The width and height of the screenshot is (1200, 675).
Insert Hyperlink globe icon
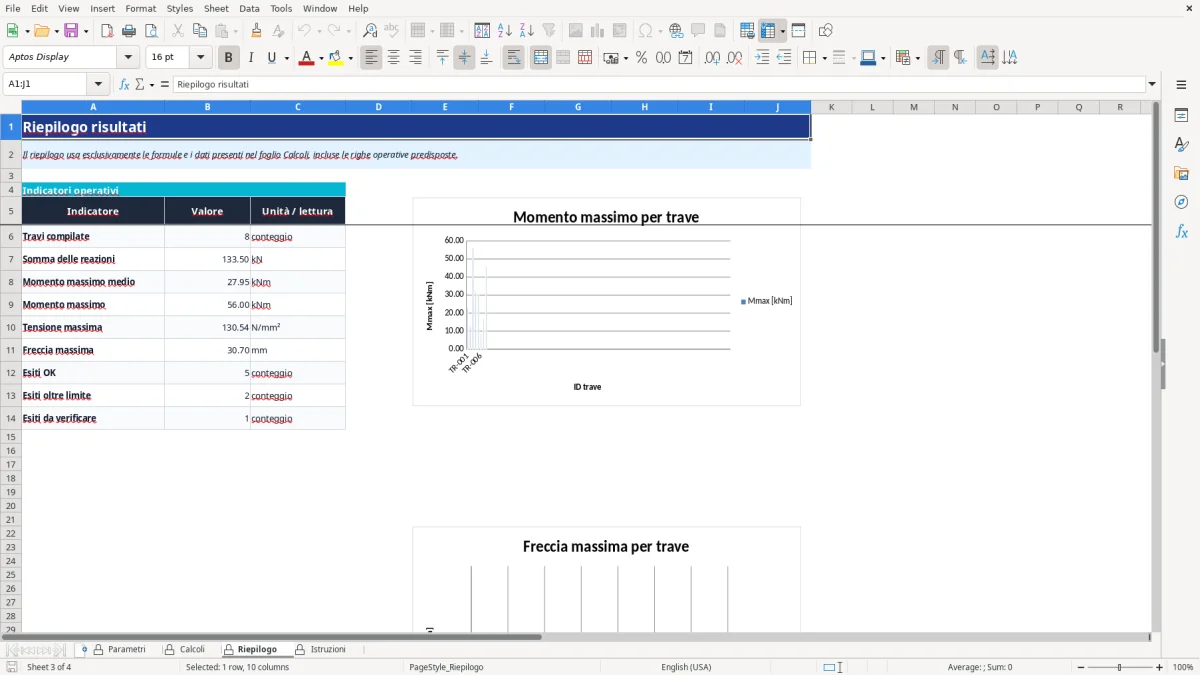[676, 31]
